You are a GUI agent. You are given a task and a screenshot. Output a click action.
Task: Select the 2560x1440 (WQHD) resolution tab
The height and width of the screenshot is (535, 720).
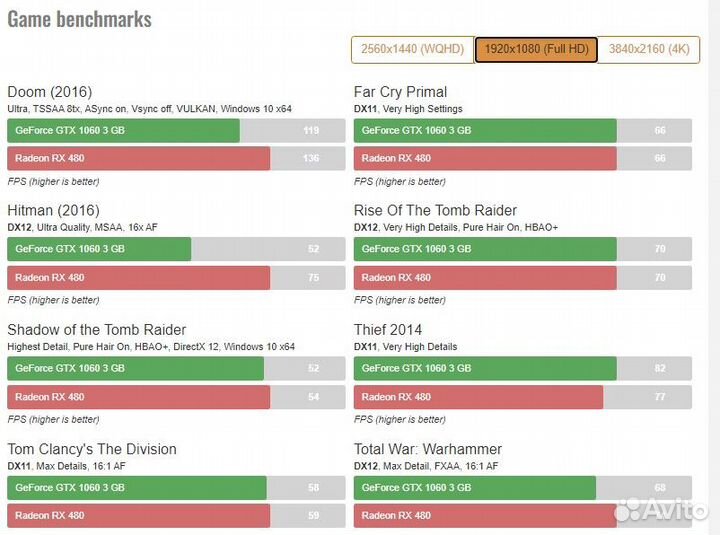tap(411, 49)
